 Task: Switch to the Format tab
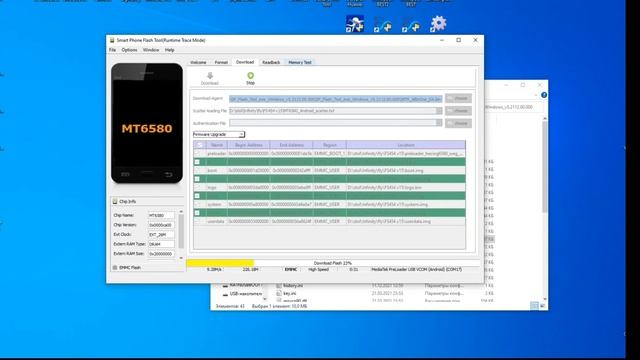[x=221, y=62]
